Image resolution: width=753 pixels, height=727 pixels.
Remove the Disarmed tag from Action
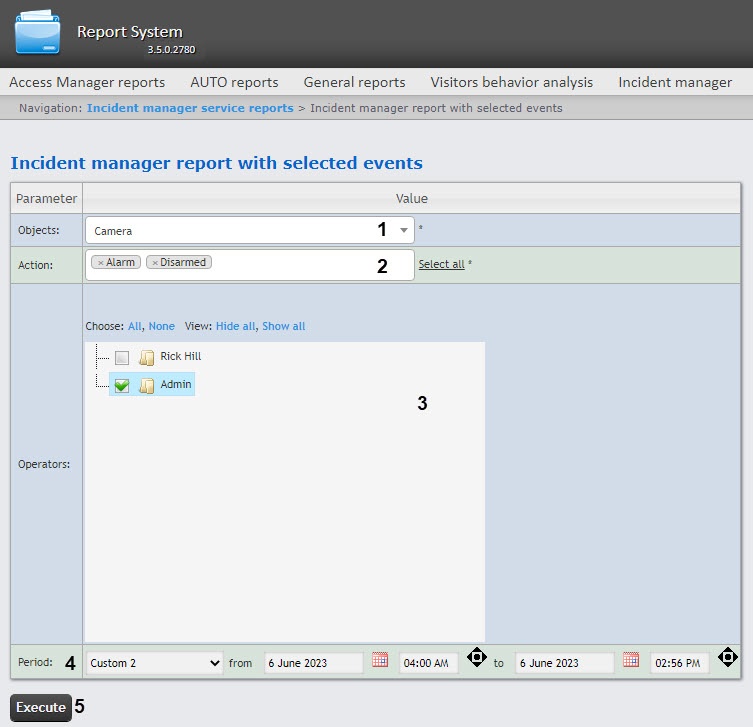pos(155,263)
